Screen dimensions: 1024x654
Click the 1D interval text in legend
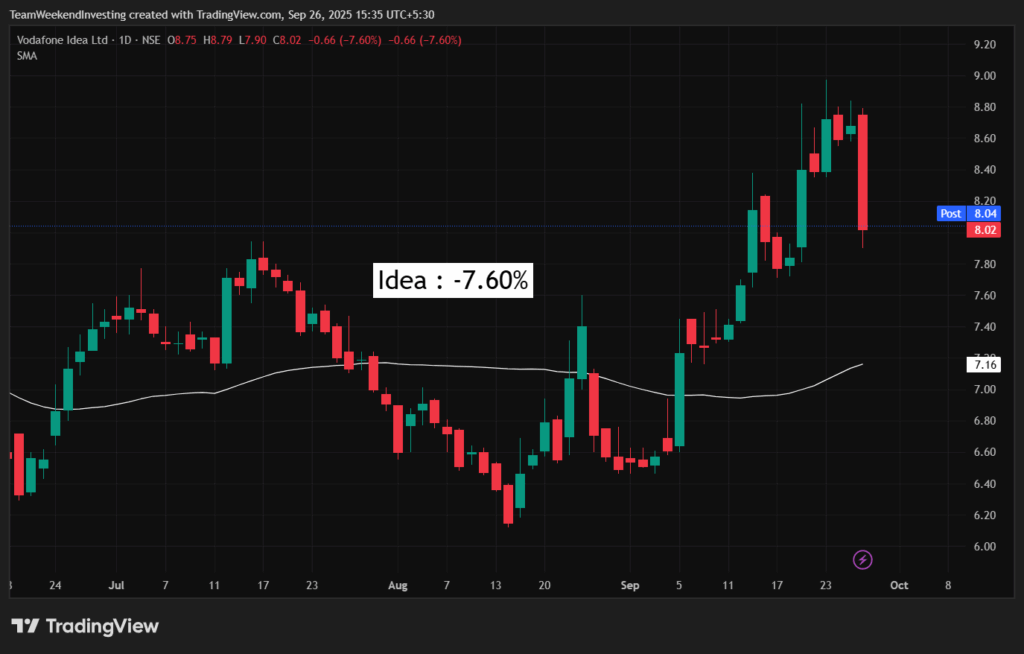coord(125,40)
